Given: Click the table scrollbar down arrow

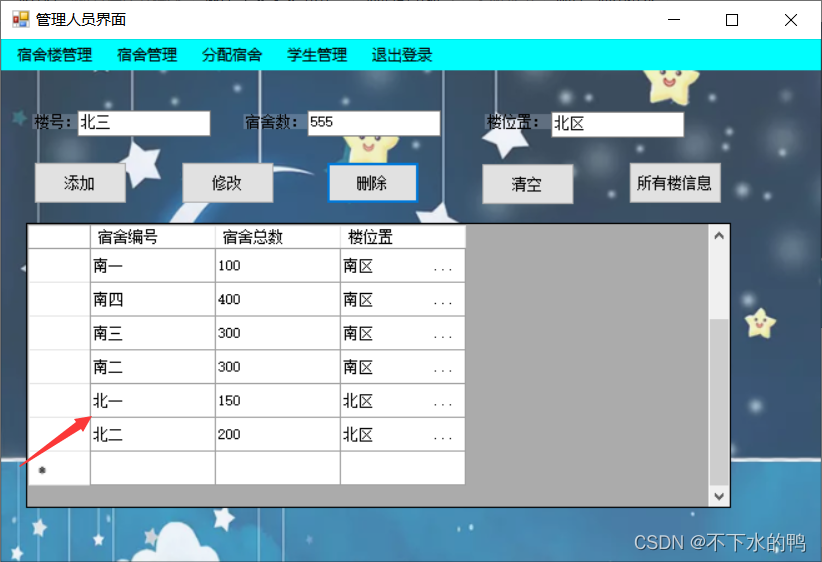Looking at the screenshot, I should coord(719,496).
